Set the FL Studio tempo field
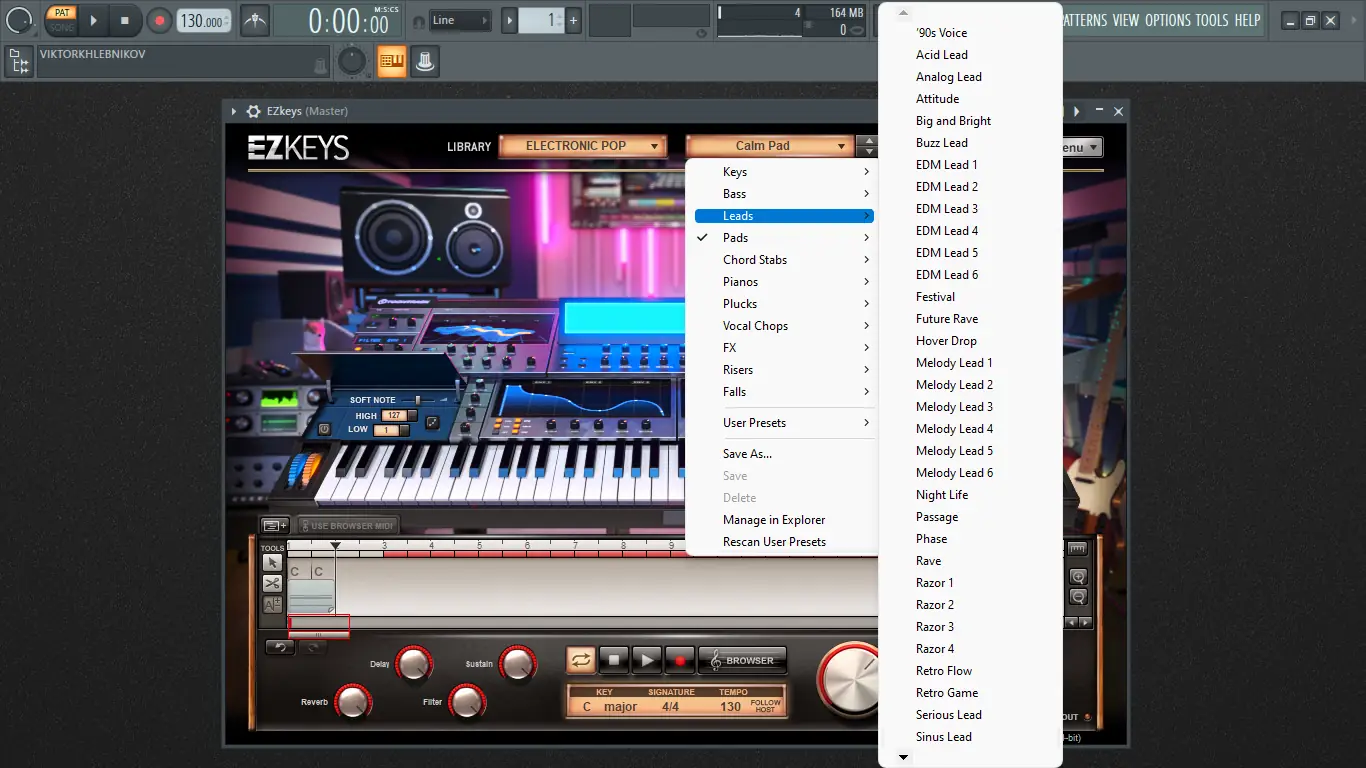1366x768 pixels. pos(204,21)
